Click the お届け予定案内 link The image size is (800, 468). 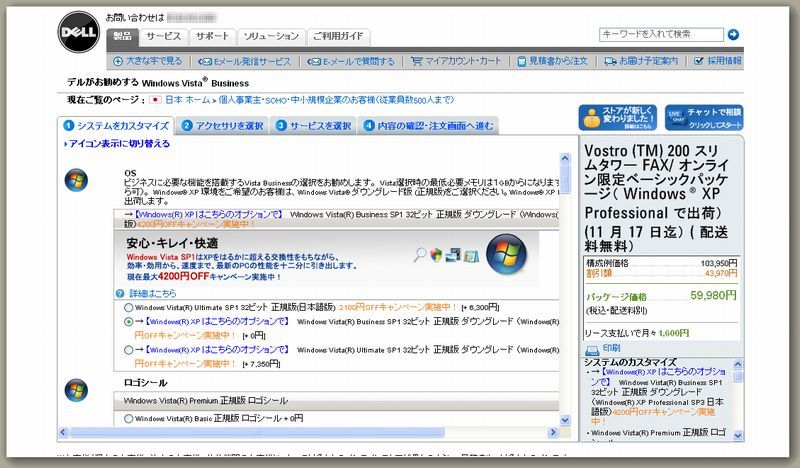(648, 61)
